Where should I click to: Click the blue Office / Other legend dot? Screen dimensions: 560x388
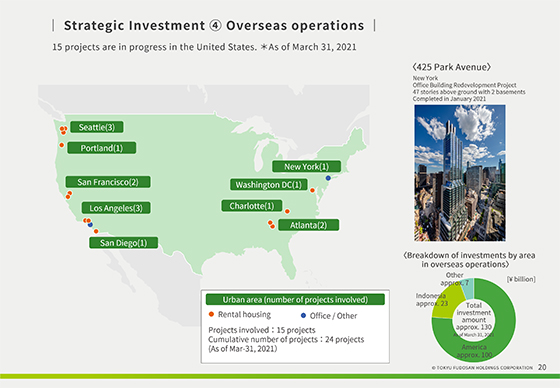click(x=304, y=315)
